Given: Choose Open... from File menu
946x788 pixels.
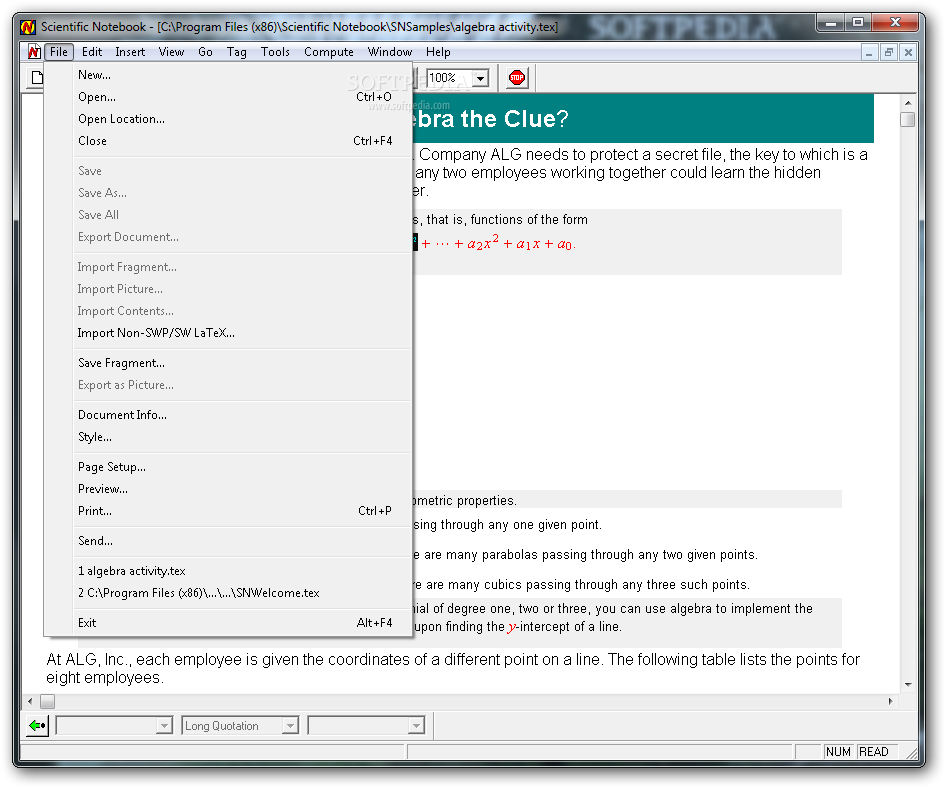Looking at the screenshot, I should tap(229, 97).
